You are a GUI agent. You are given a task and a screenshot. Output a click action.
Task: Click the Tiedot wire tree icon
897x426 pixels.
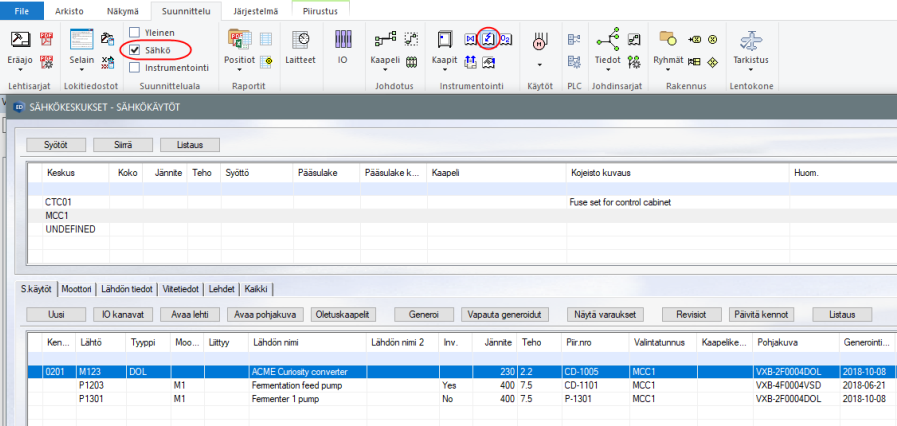pyautogui.click(x=607, y=40)
